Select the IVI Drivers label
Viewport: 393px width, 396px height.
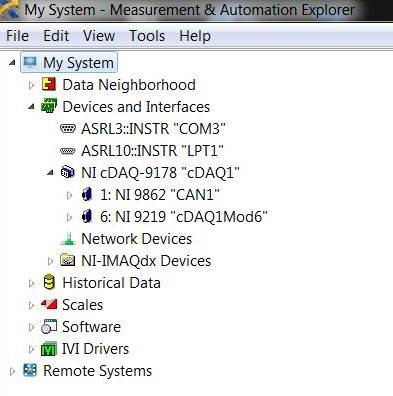(95, 349)
